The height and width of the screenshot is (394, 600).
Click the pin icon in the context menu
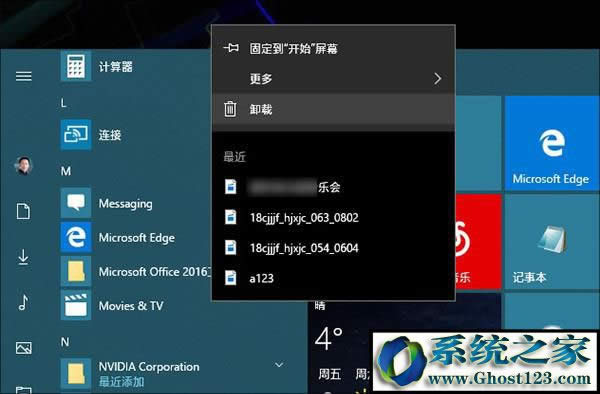tap(231, 48)
